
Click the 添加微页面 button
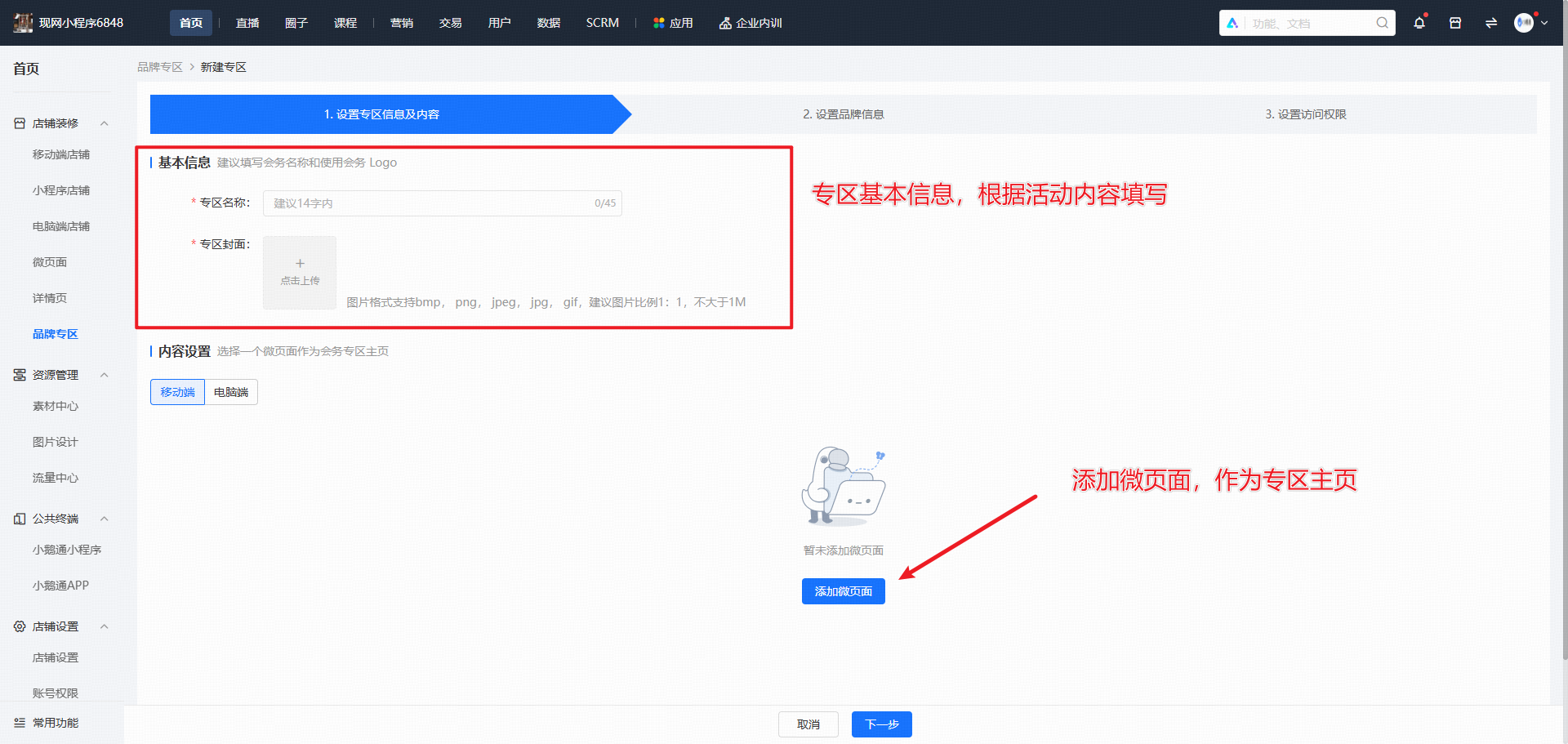click(844, 591)
